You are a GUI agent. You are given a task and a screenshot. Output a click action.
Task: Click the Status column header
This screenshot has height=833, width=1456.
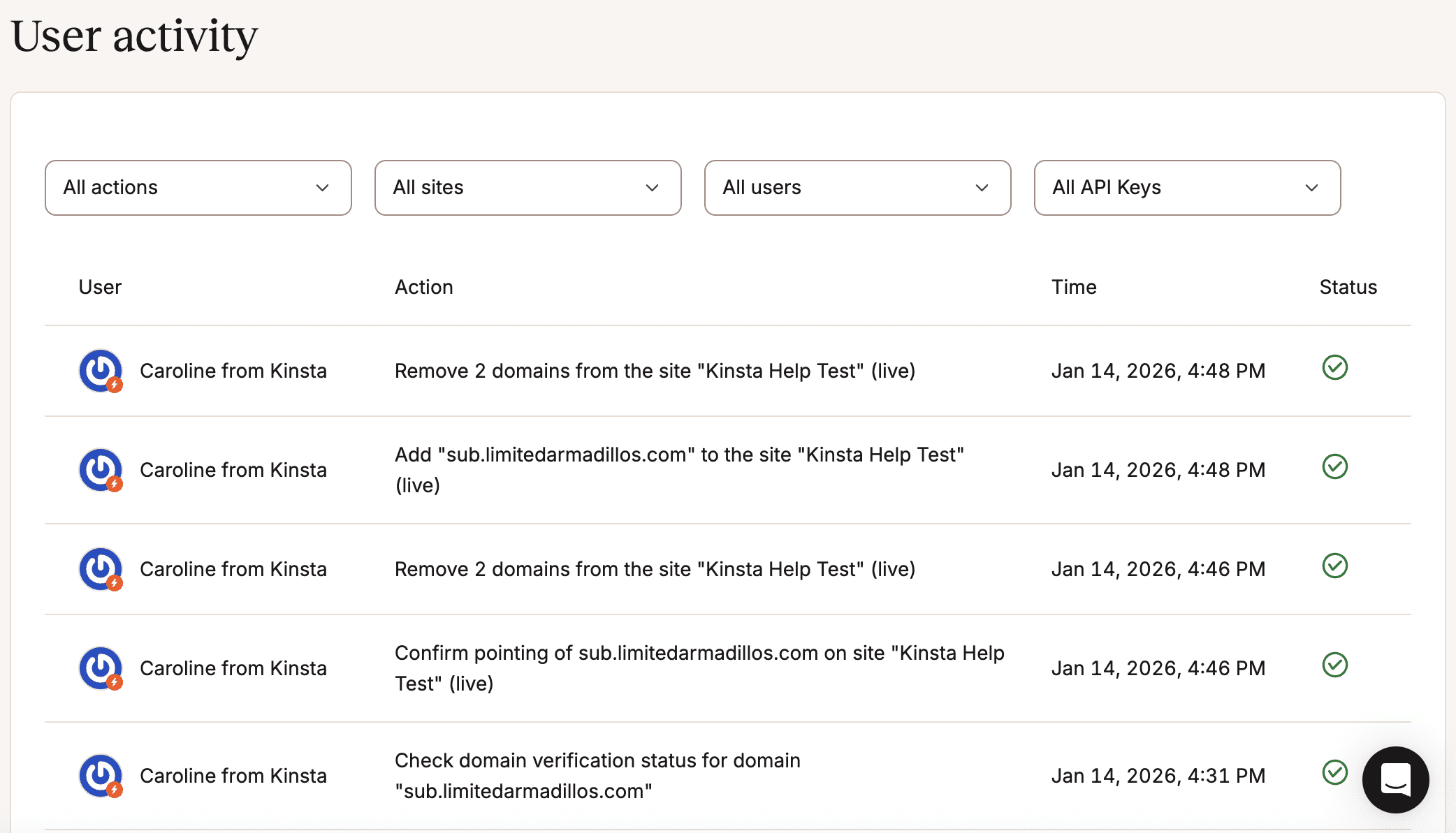coord(1348,287)
